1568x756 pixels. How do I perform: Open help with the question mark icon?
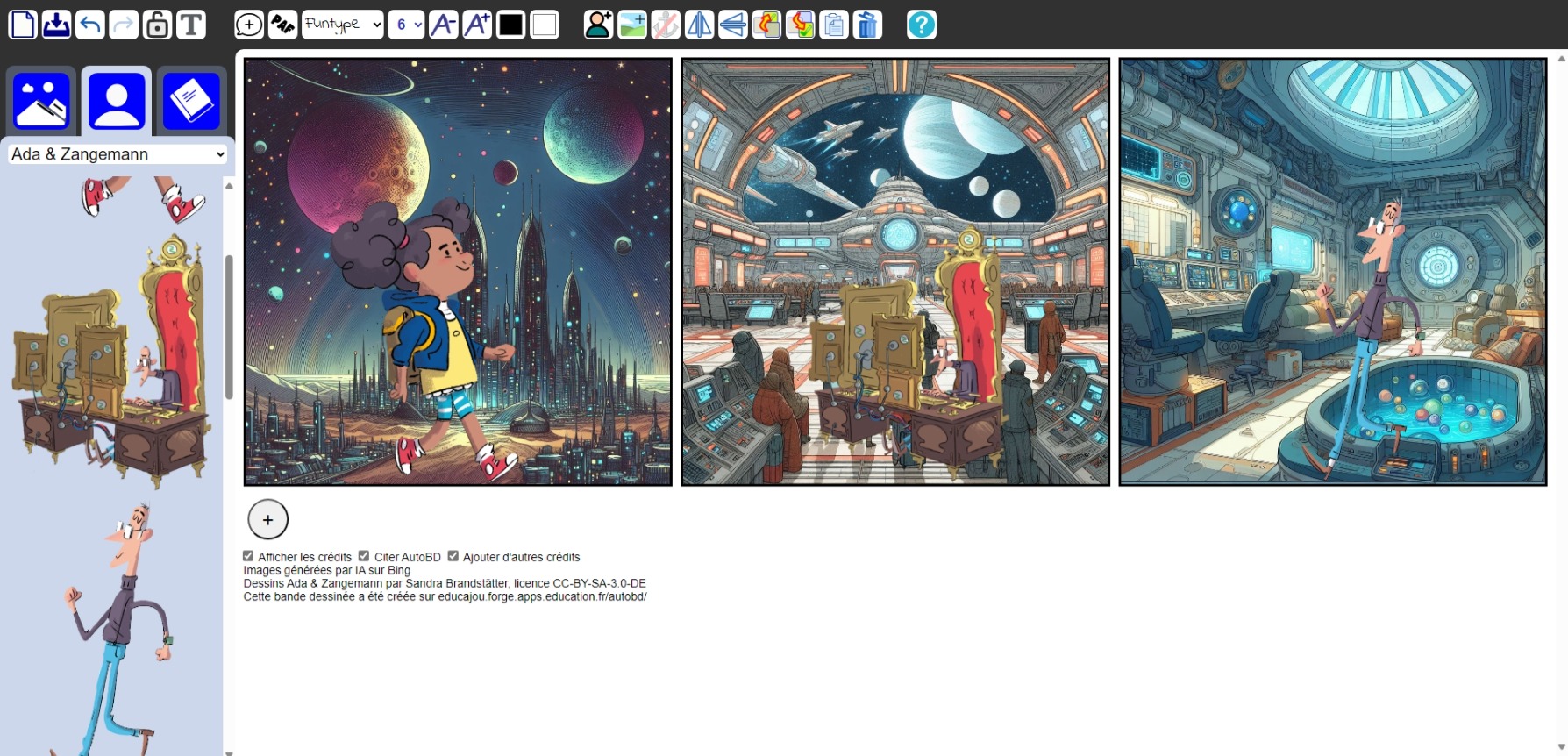[921, 25]
